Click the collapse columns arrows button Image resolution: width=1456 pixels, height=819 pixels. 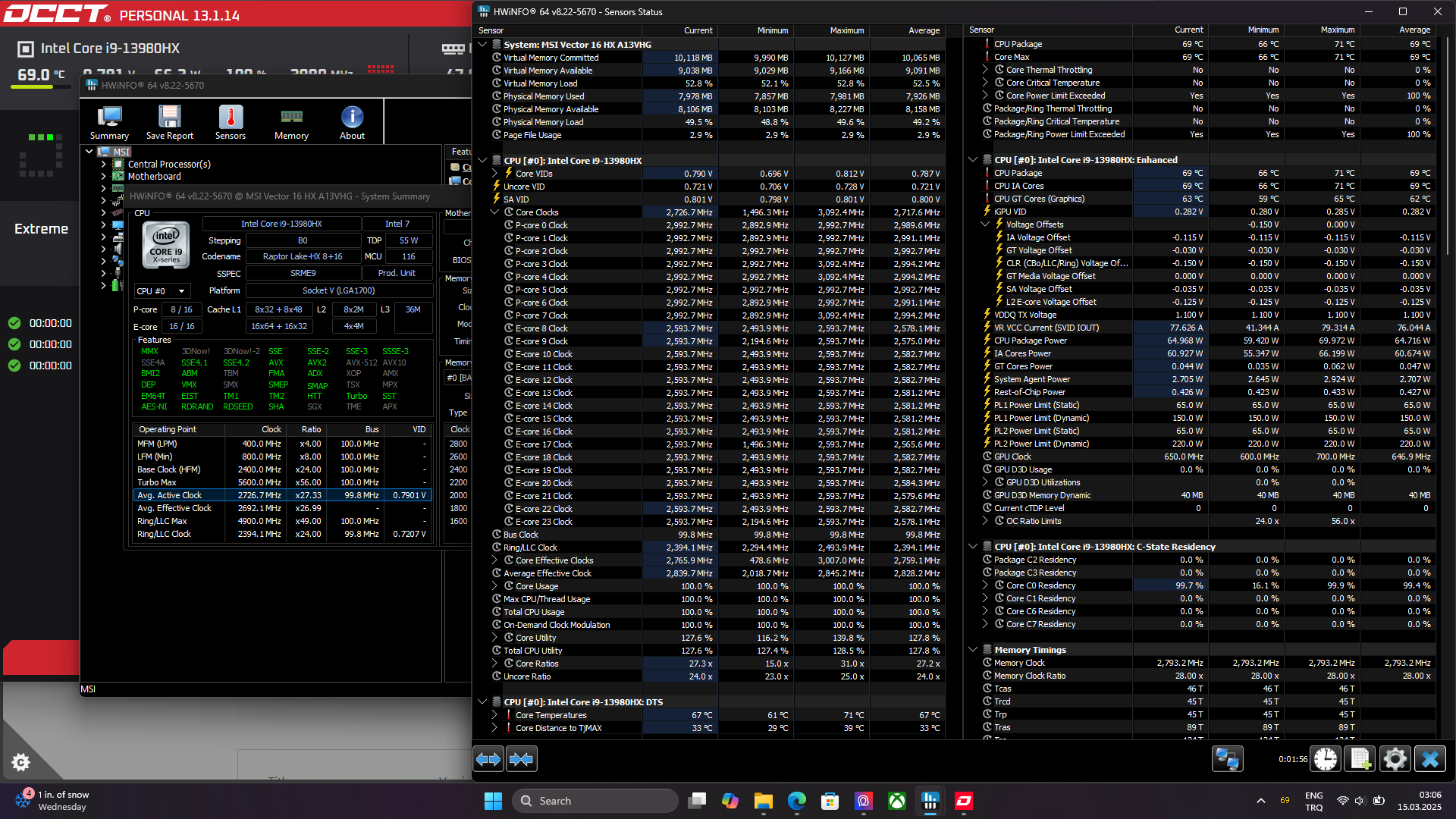click(x=522, y=759)
